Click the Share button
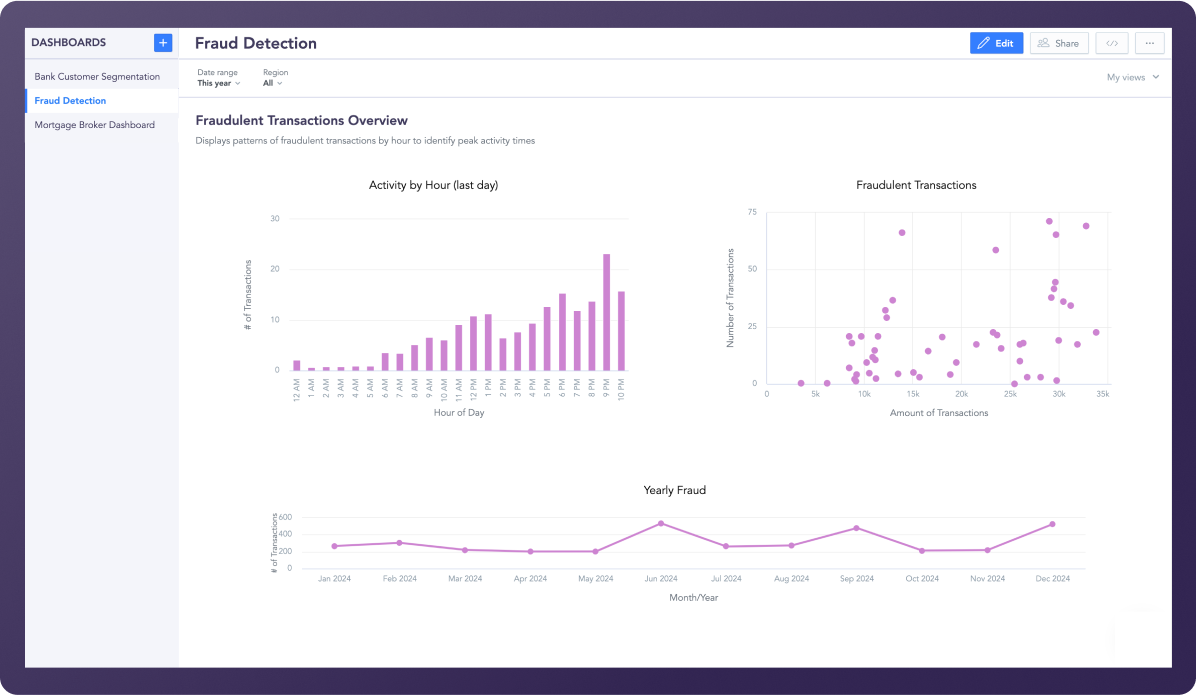 point(1059,42)
